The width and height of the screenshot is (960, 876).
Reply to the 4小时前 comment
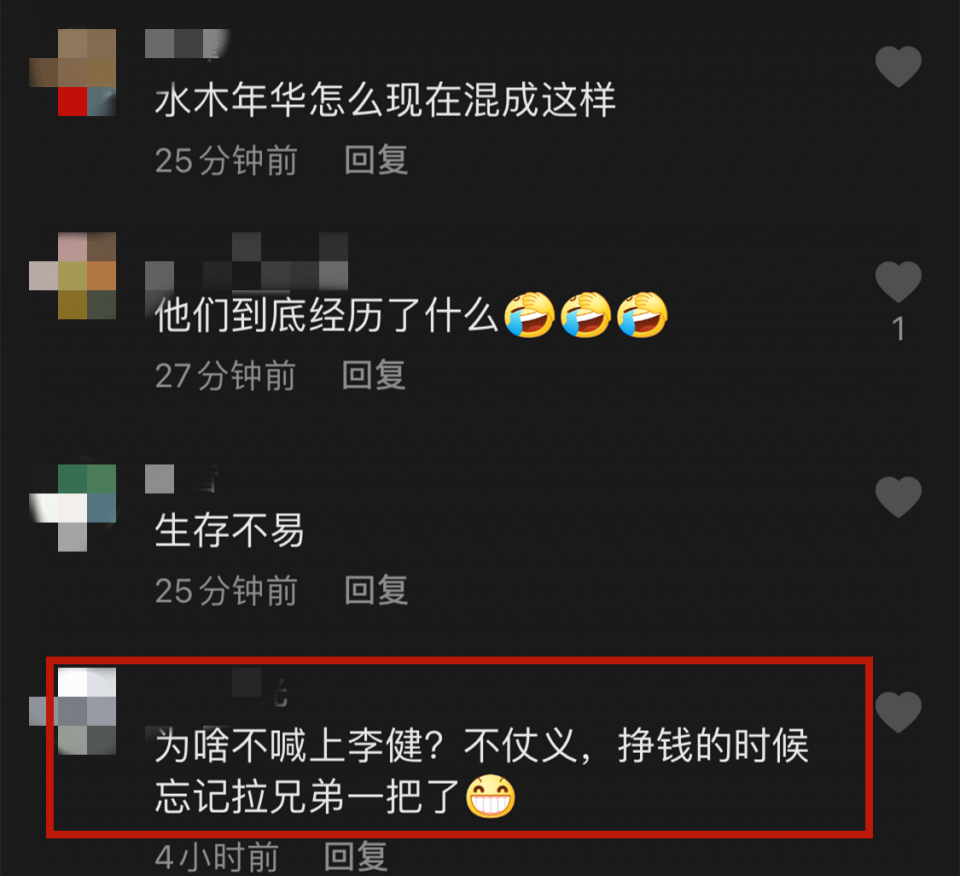[356, 857]
